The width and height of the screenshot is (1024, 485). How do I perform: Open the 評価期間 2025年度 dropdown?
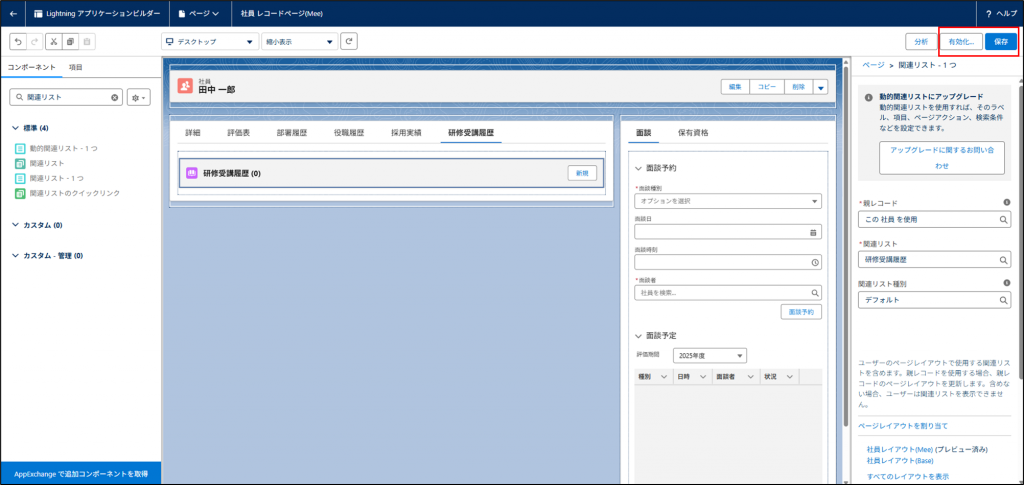711,355
